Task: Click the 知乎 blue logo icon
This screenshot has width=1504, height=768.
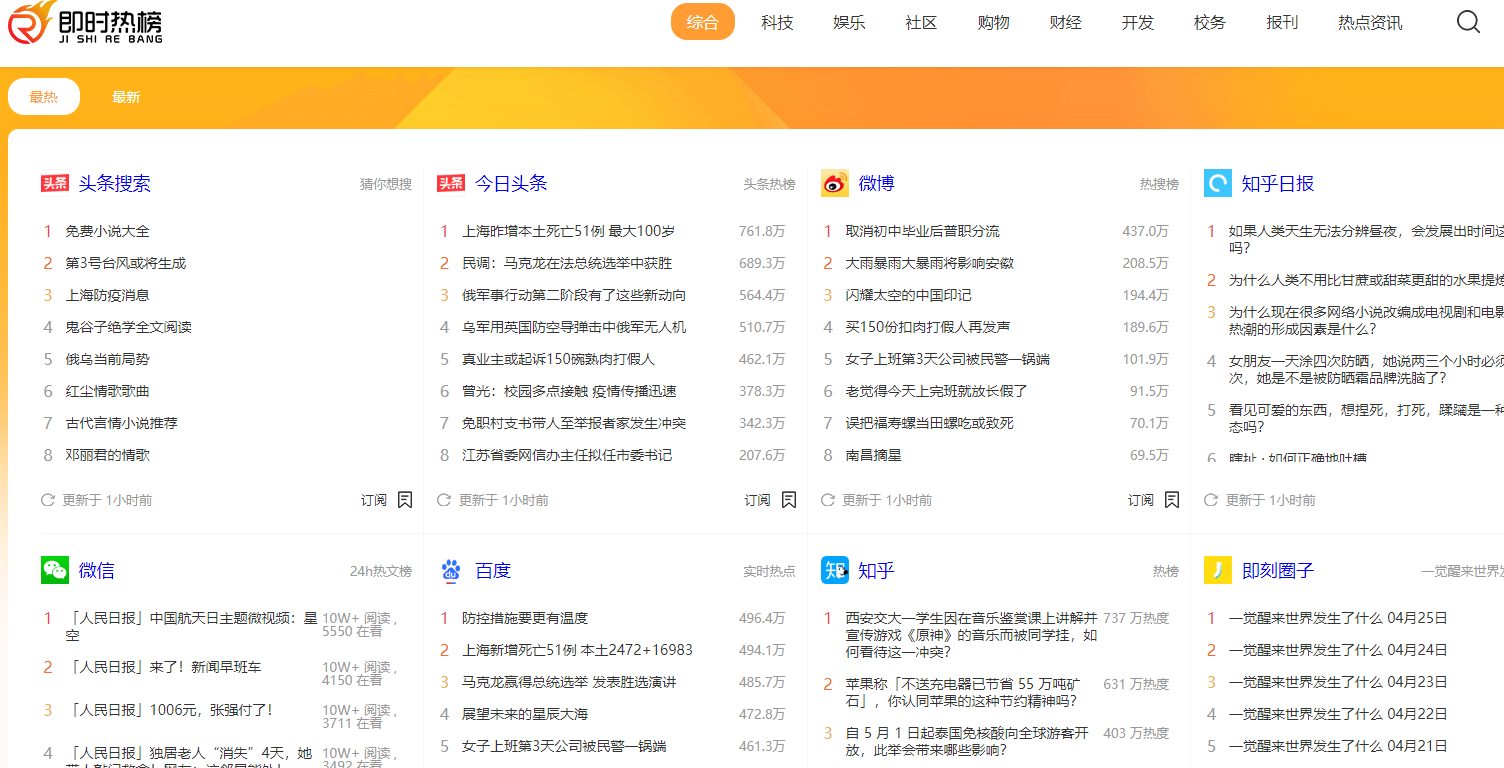Action: click(x=835, y=570)
